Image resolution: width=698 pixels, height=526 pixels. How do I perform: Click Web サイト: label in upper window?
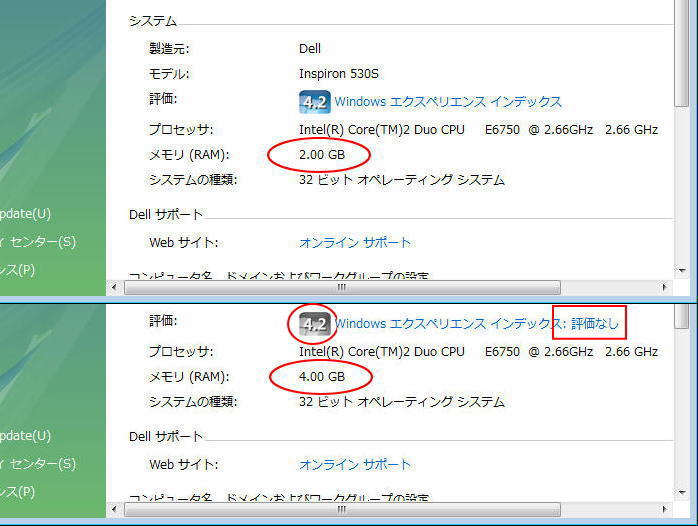[x=183, y=243]
